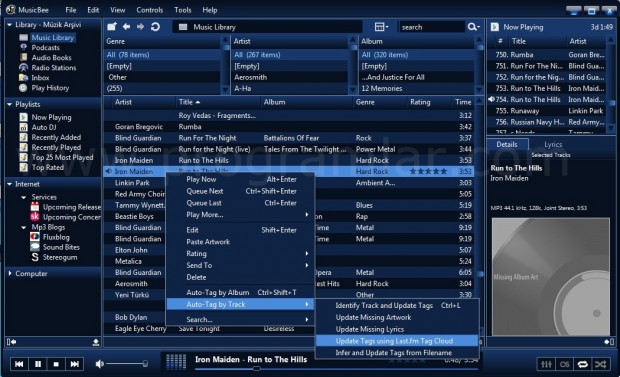
Task: Collapse the Services tree node
Action: click(x=24, y=197)
